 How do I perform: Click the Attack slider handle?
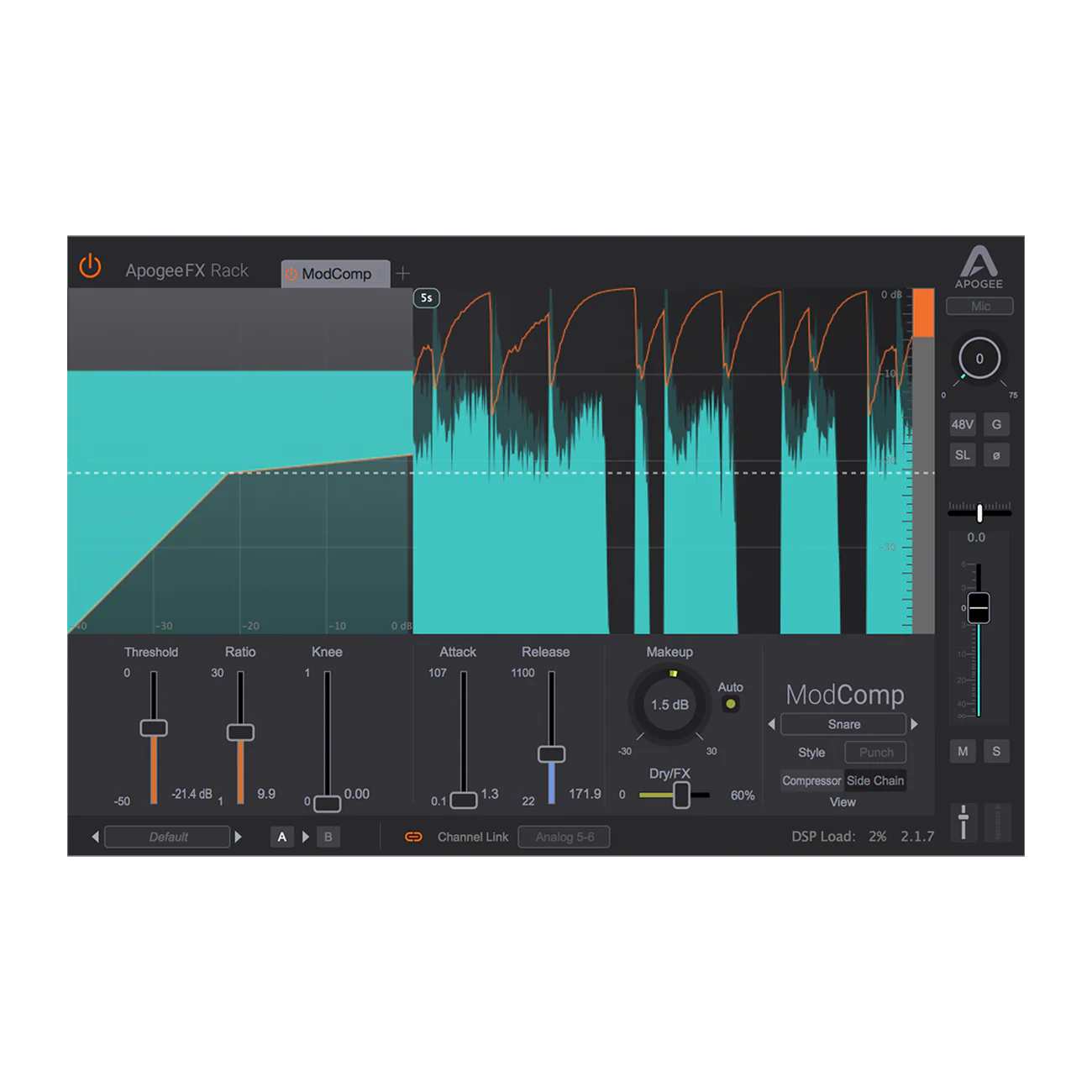pyautogui.click(x=464, y=800)
